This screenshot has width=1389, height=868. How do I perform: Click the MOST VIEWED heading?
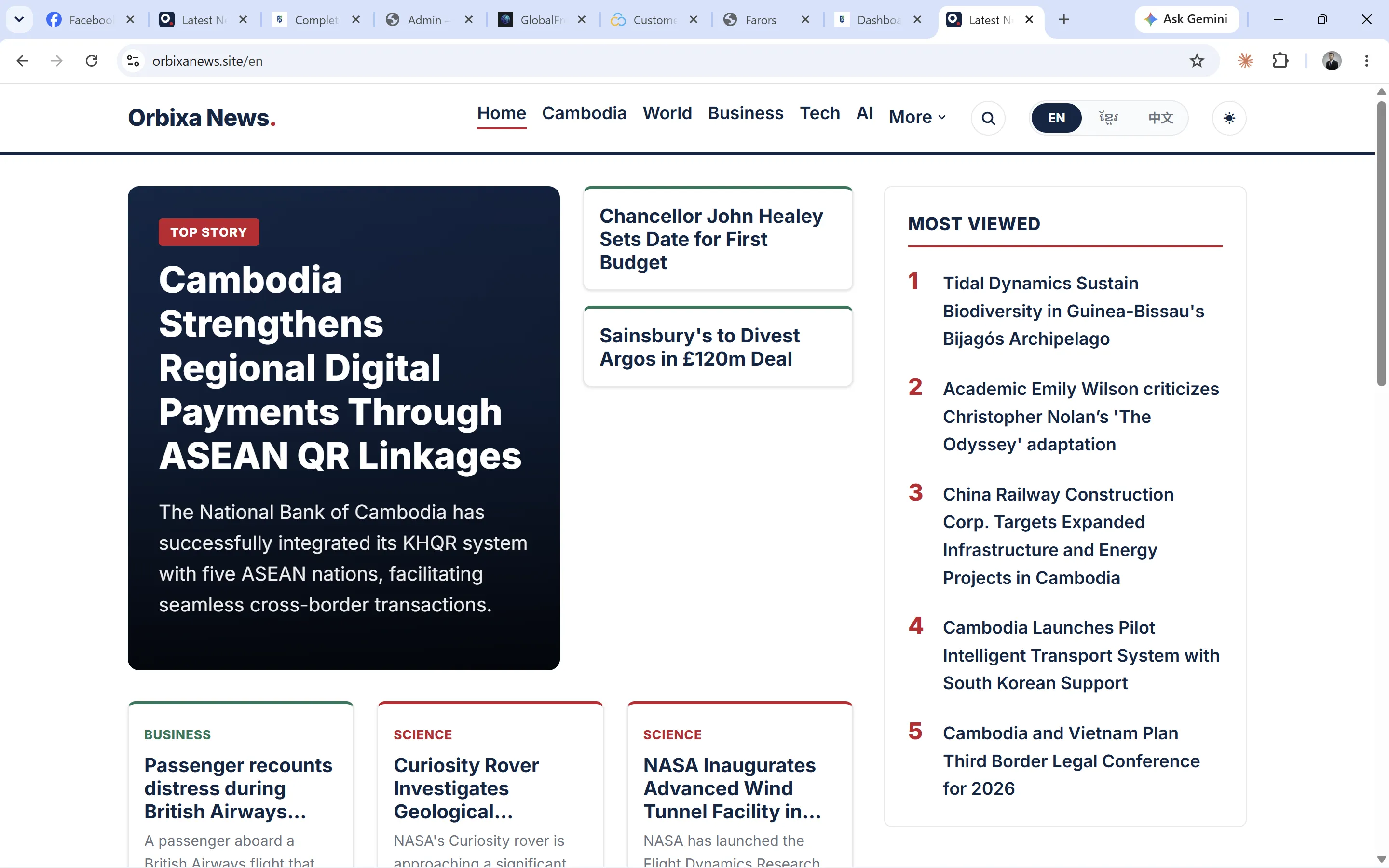(x=974, y=224)
